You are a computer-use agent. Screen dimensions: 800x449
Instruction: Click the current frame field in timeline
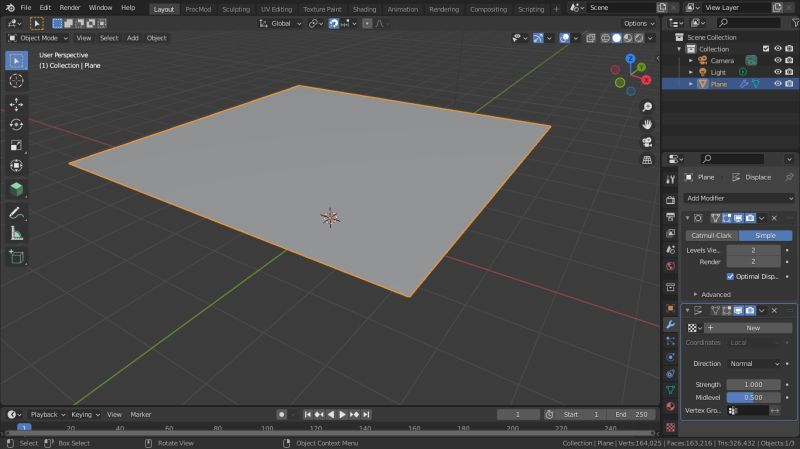coord(518,415)
